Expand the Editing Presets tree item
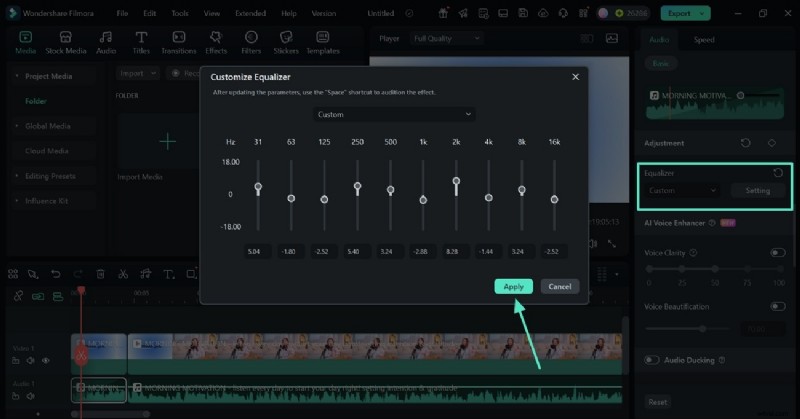 coord(16,176)
